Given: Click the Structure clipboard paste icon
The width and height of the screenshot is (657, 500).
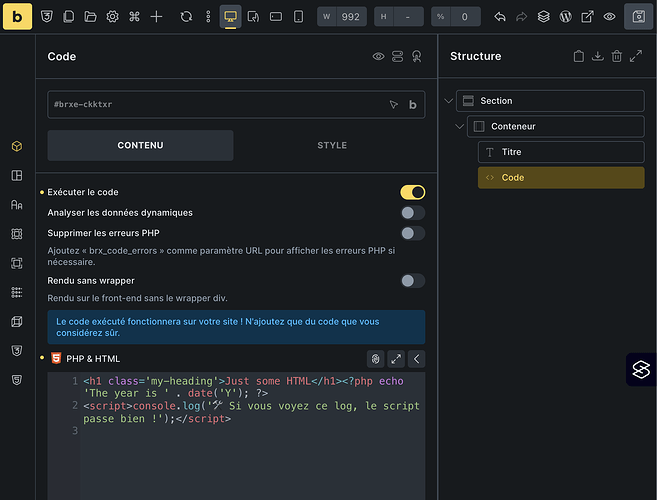Looking at the screenshot, I should point(579,56).
